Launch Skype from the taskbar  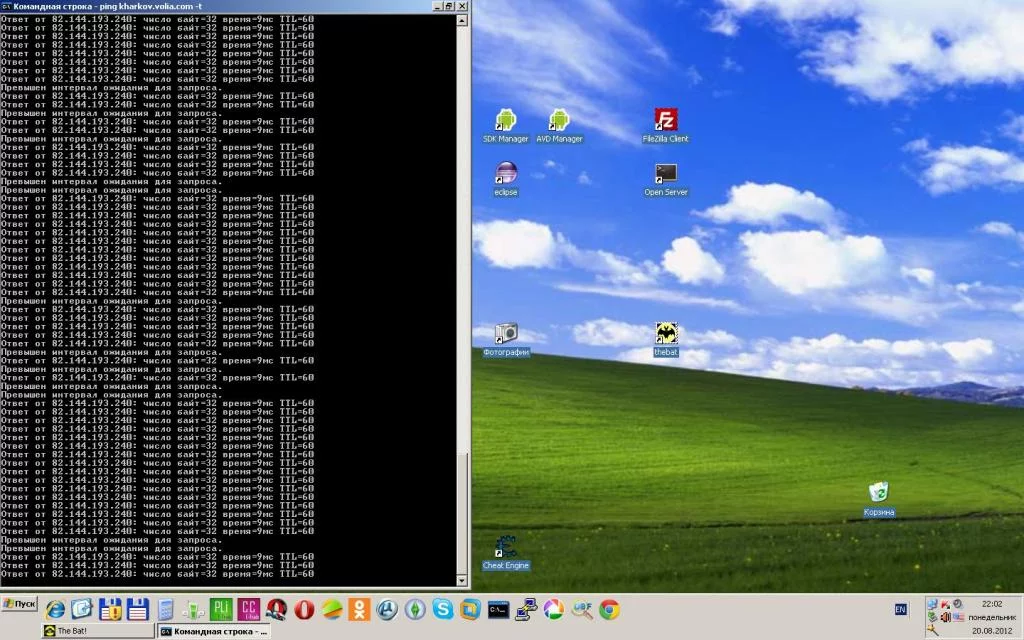tap(444, 609)
